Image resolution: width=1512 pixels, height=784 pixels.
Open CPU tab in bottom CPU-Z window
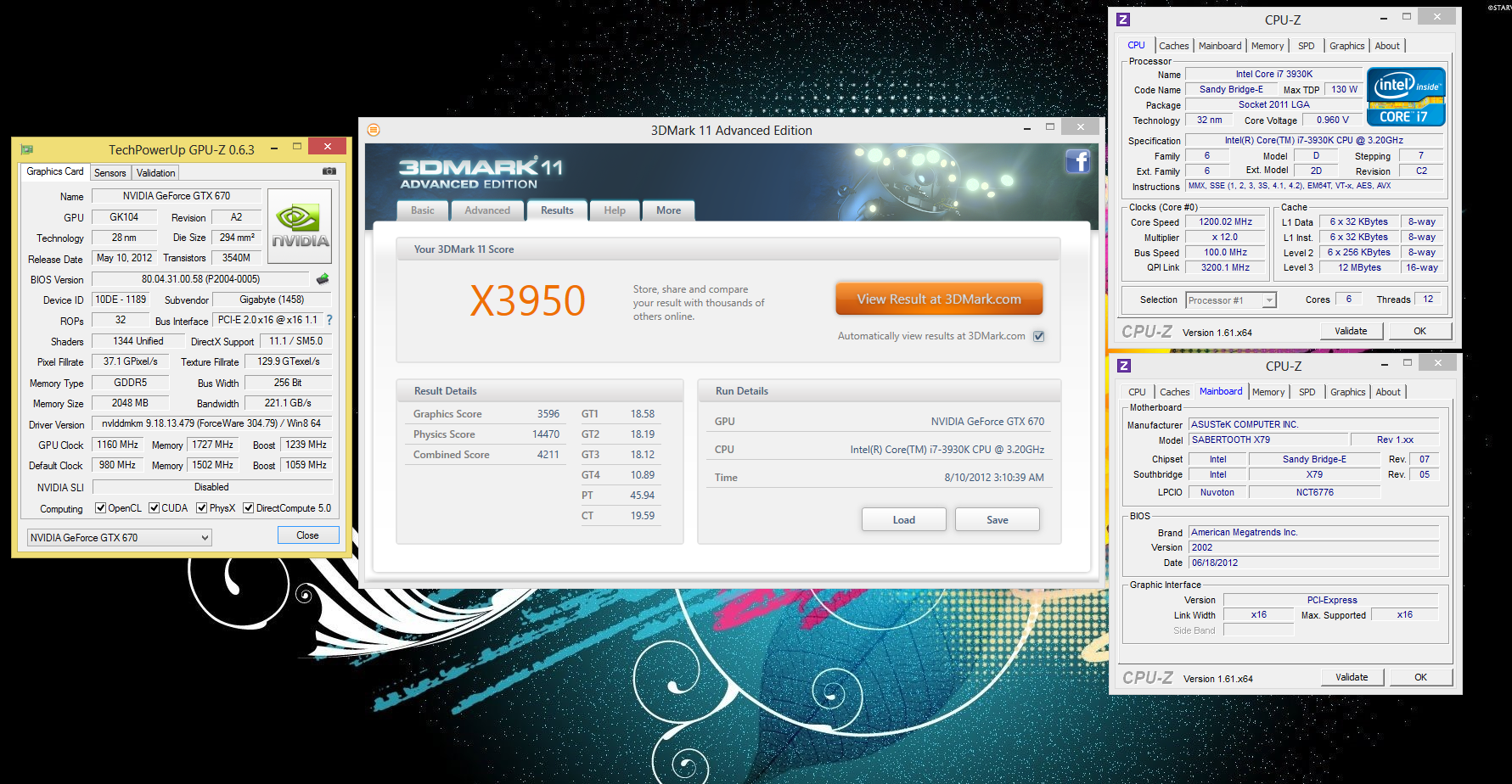pyautogui.click(x=1138, y=392)
